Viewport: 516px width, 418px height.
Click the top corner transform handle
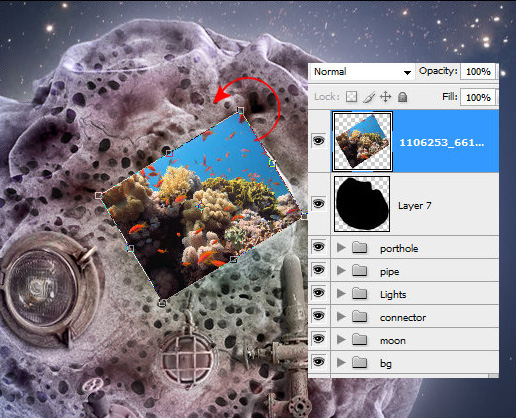(240, 110)
